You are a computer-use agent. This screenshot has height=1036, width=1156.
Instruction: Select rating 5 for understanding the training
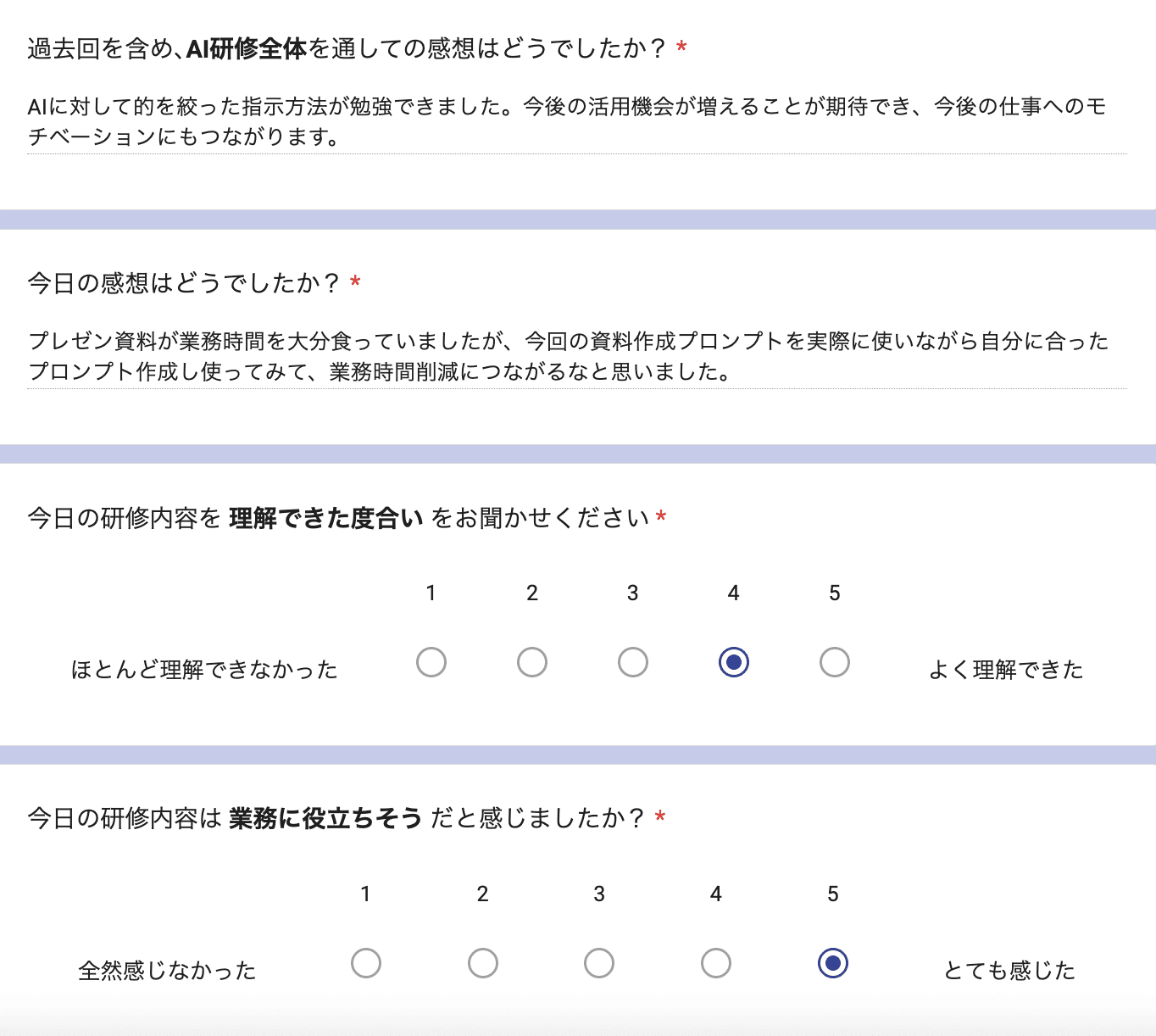(x=834, y=662)
